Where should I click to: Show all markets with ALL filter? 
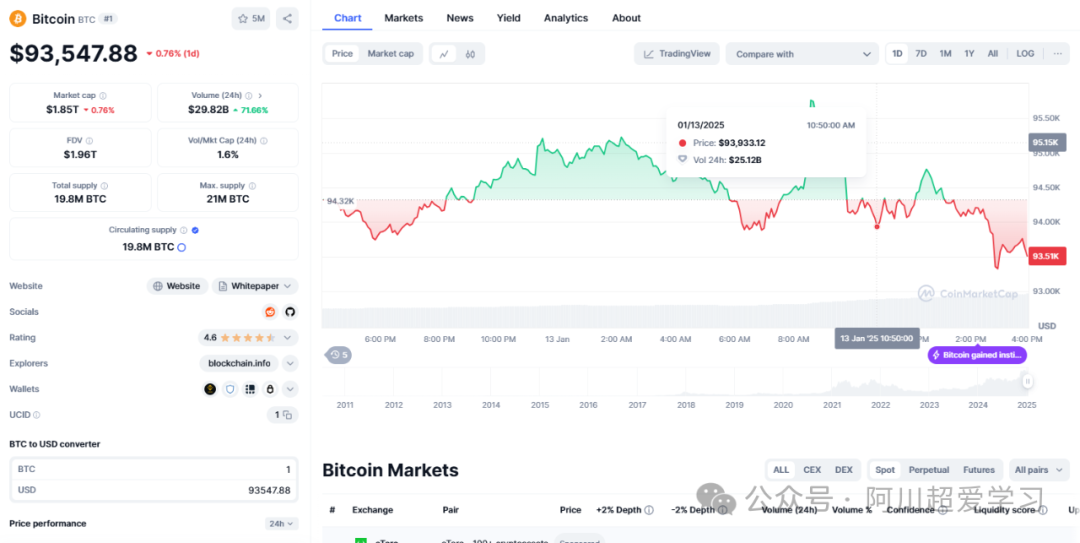(x=781, y=470)
